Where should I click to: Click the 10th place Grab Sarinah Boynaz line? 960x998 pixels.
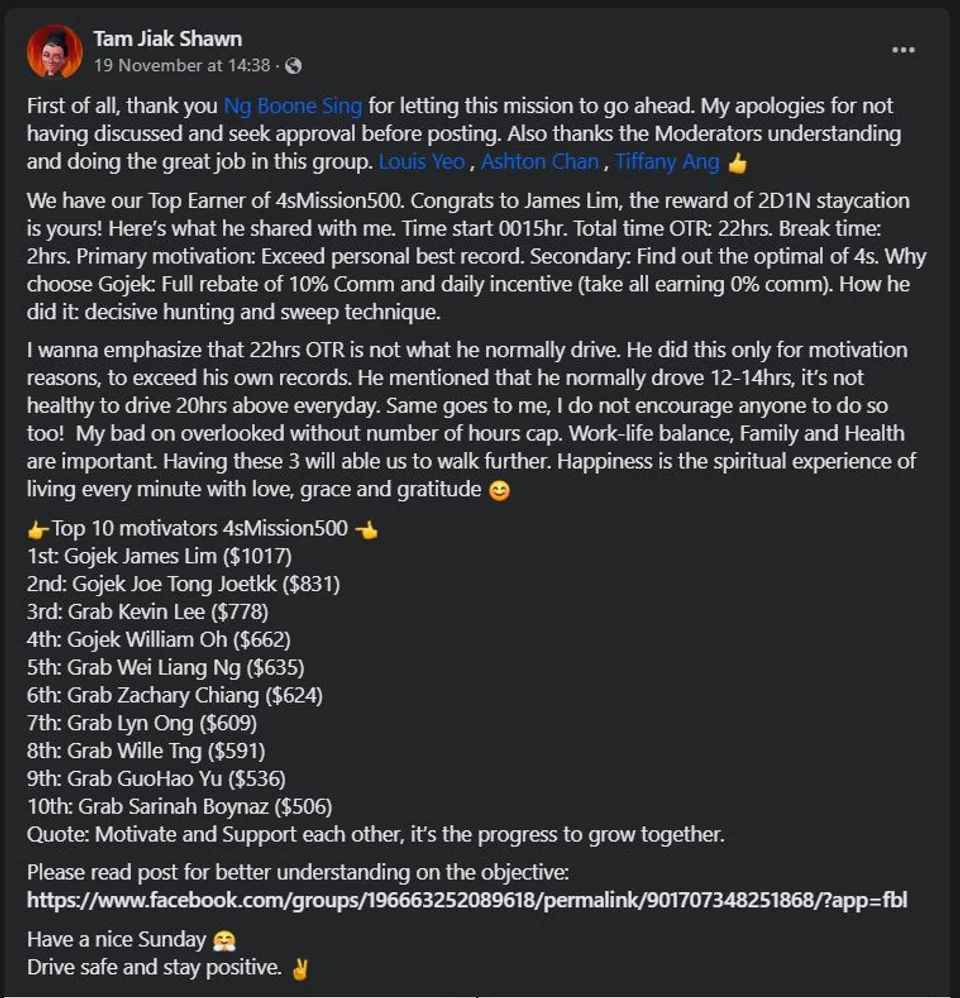tap(179, 806)
